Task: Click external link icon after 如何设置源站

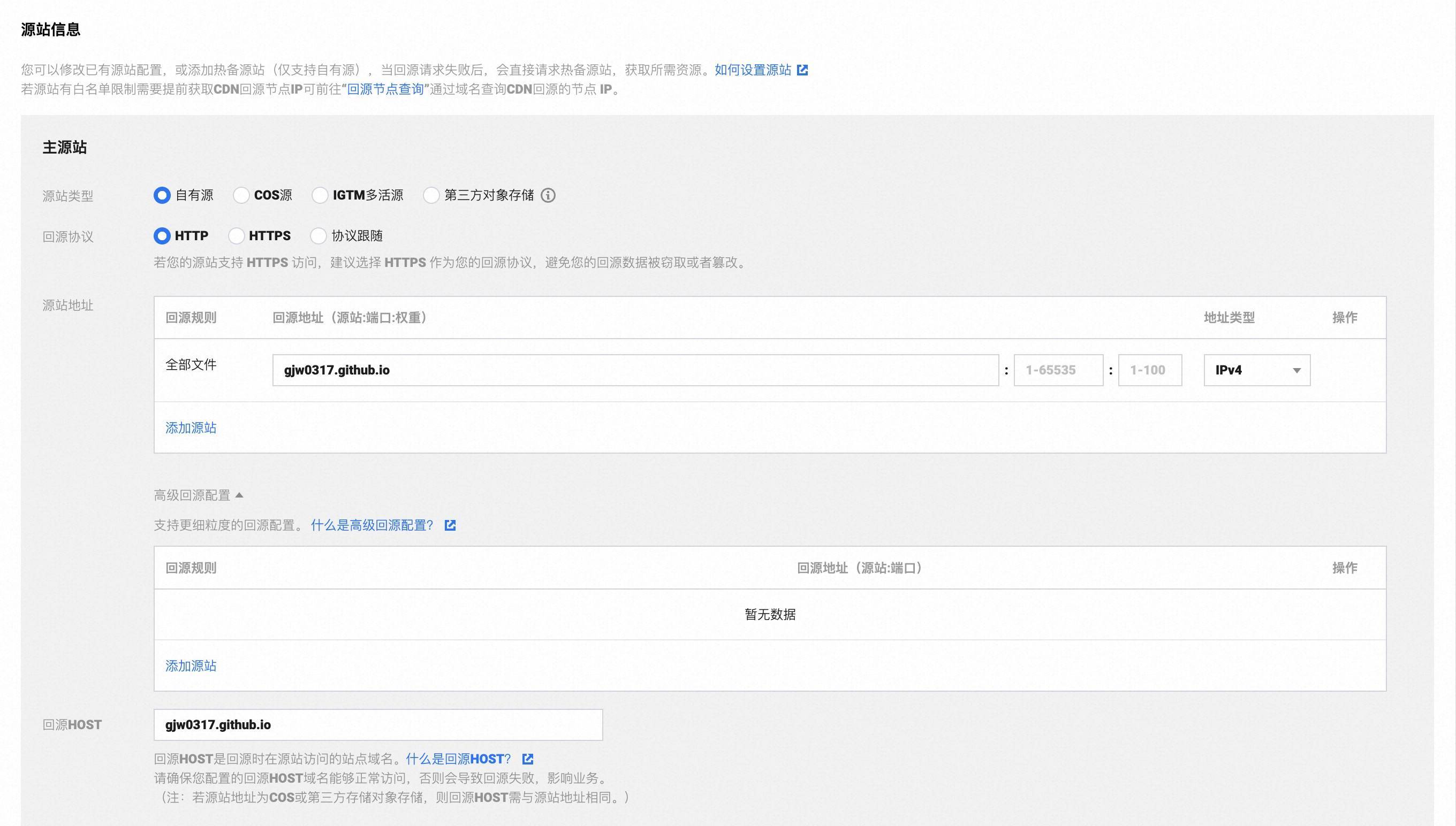Action: click(802, 70)
